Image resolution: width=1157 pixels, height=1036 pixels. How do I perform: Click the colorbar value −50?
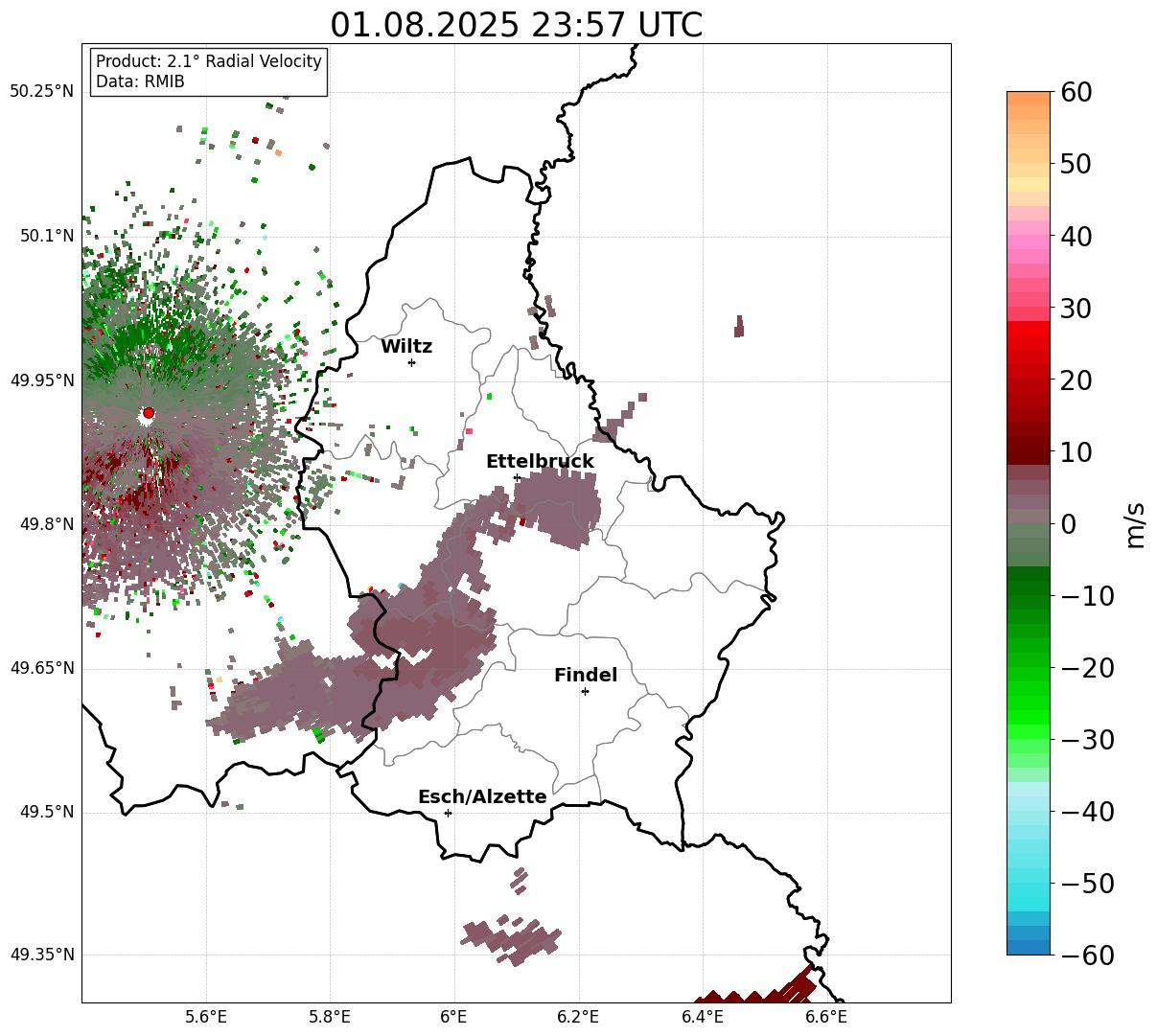tap(1087, 884)
